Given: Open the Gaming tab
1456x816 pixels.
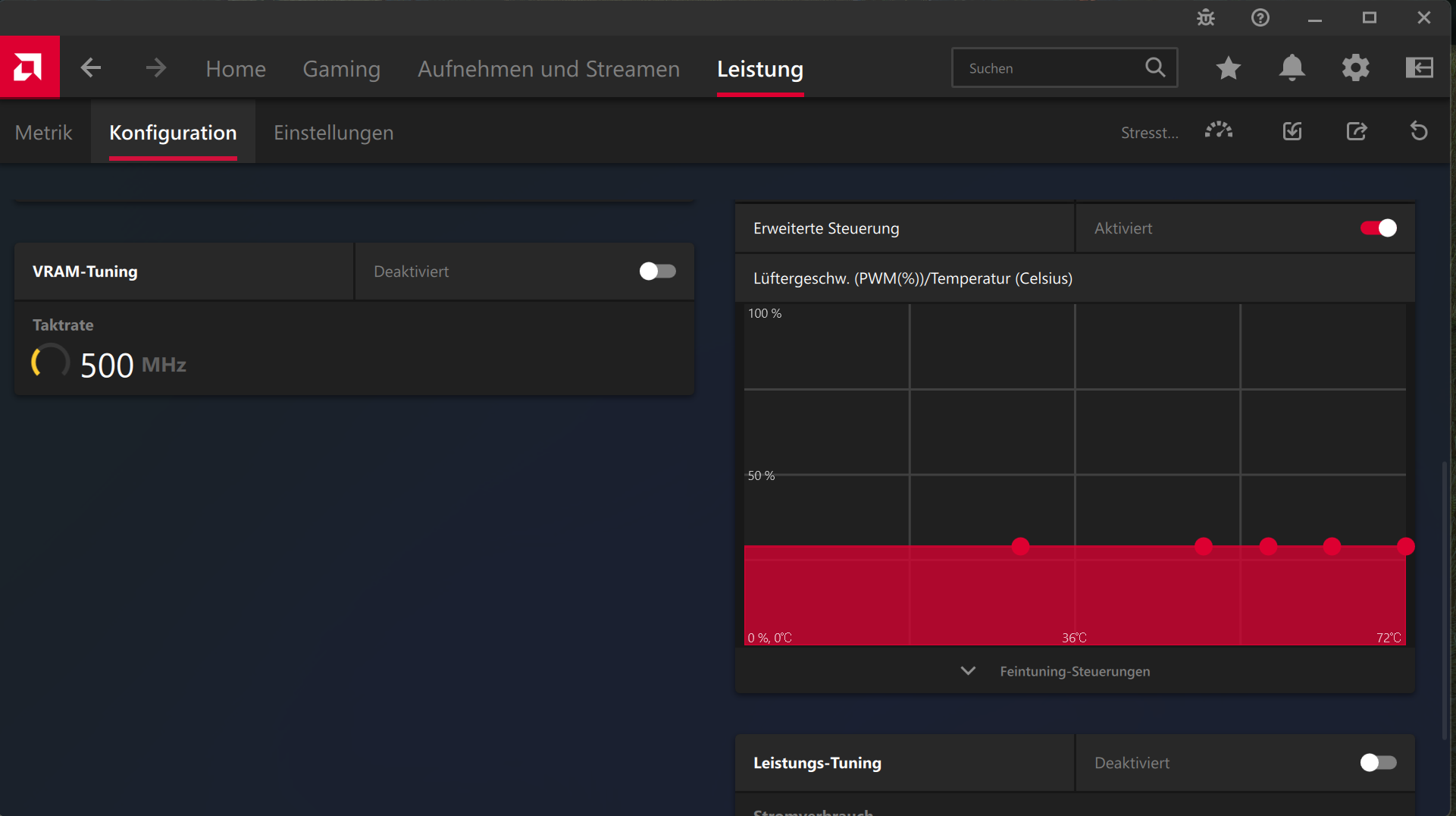Looking at the screenshot, I should point(342,69).
